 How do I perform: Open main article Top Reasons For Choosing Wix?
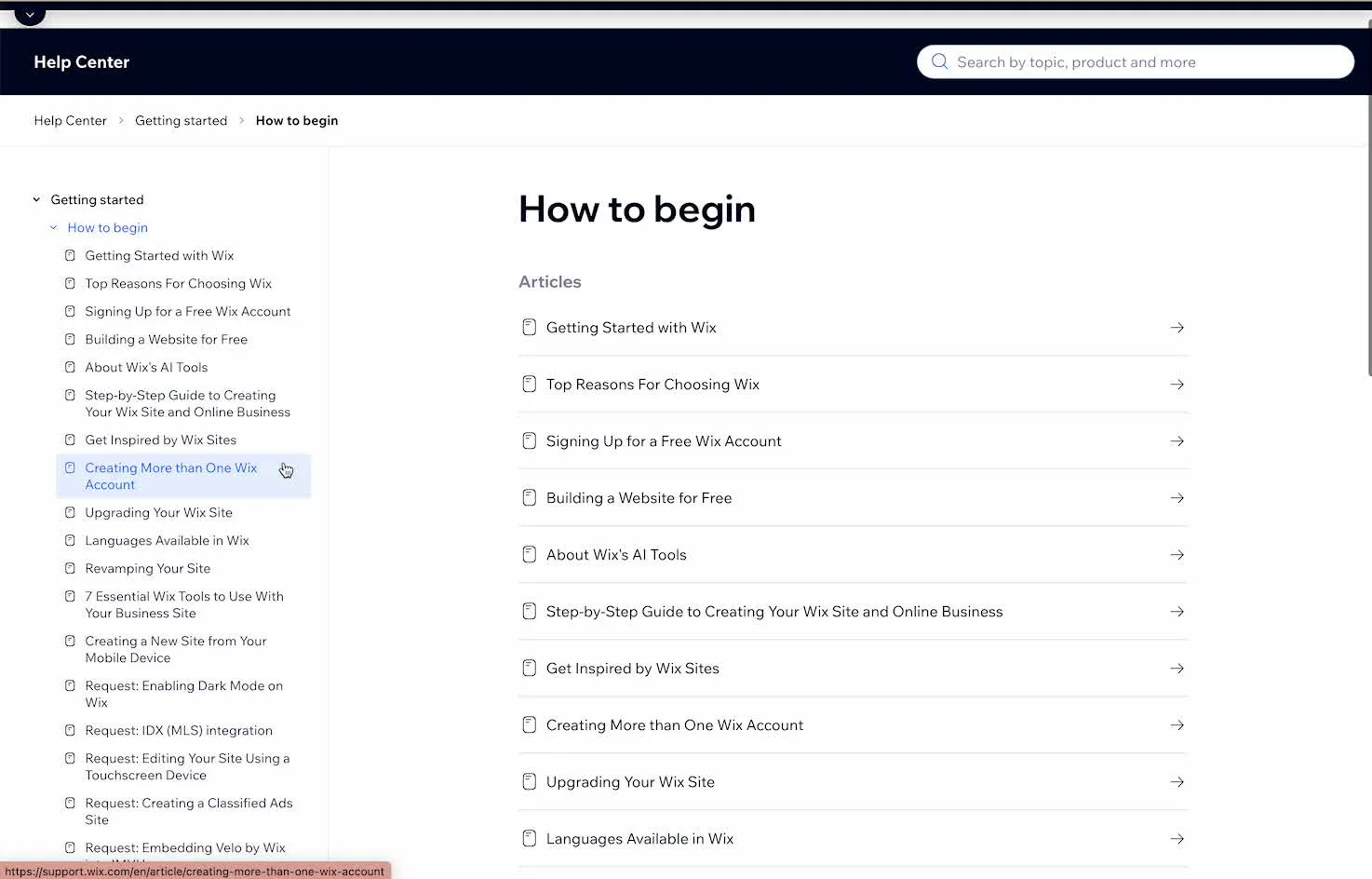[x=853, y=385]
